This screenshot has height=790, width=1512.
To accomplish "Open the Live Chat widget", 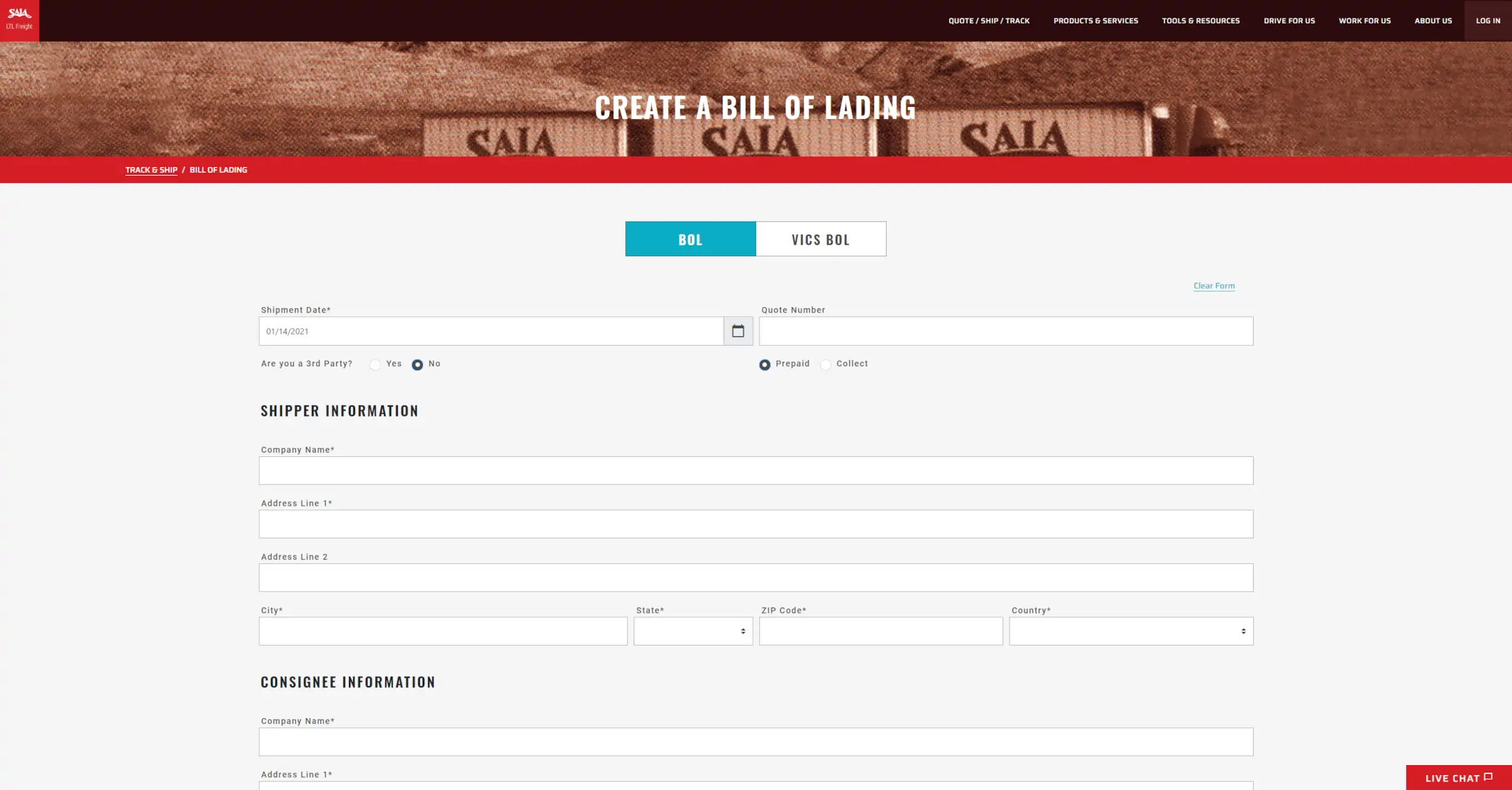I will tap(1459, 778).
